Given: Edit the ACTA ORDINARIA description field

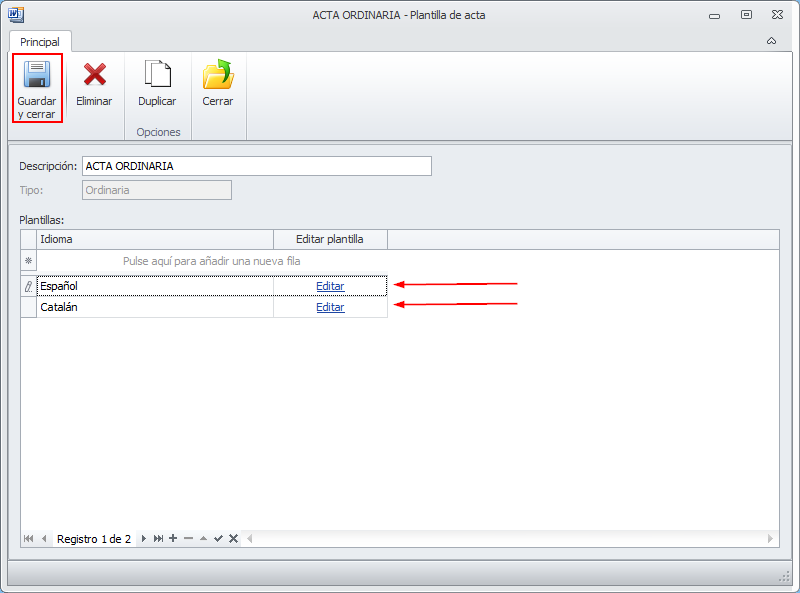Looking at the screenshot, I should pyautogui.click(x=257, y=166).
